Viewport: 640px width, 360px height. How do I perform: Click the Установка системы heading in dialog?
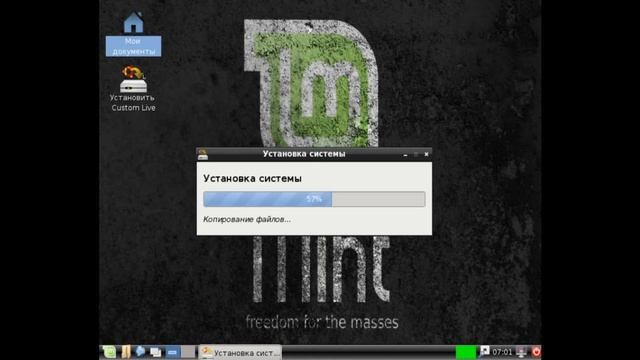252,178
